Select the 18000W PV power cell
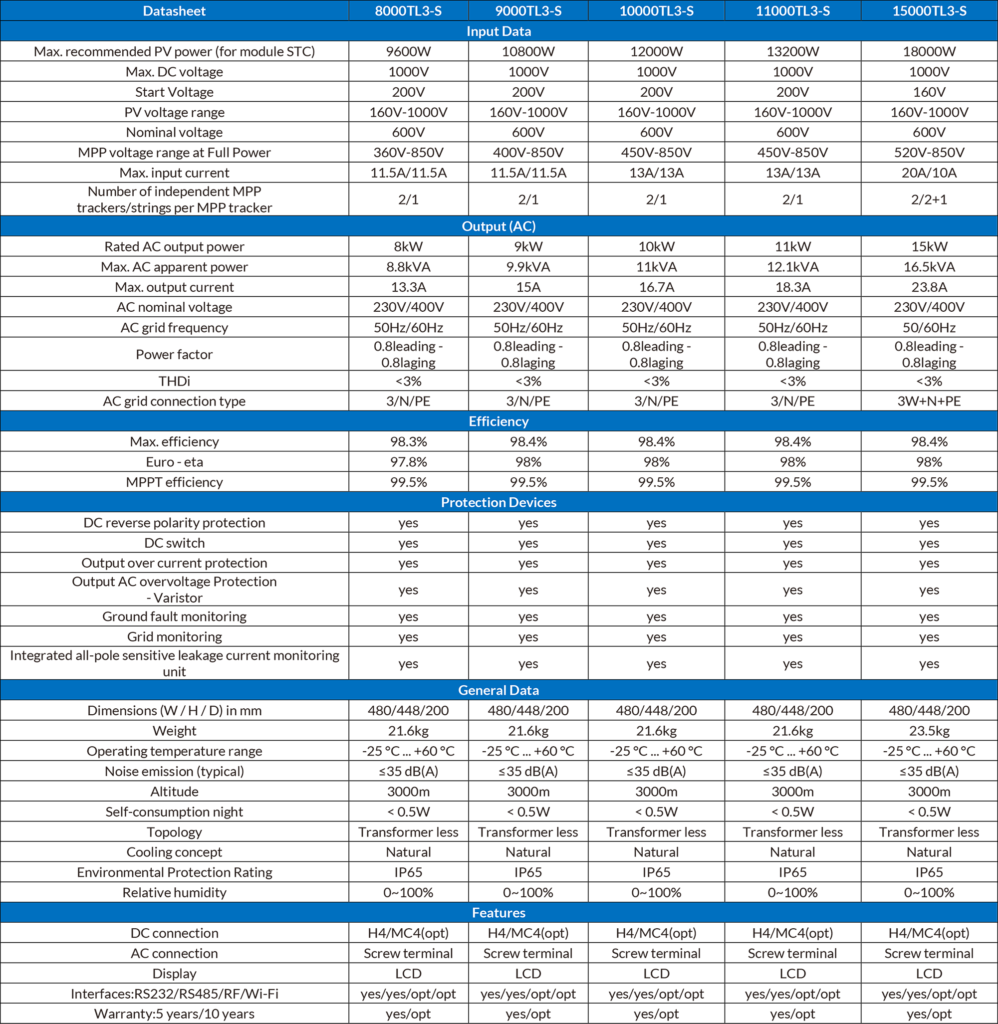The image size is (998, 1024). click(x=929, y=52)
